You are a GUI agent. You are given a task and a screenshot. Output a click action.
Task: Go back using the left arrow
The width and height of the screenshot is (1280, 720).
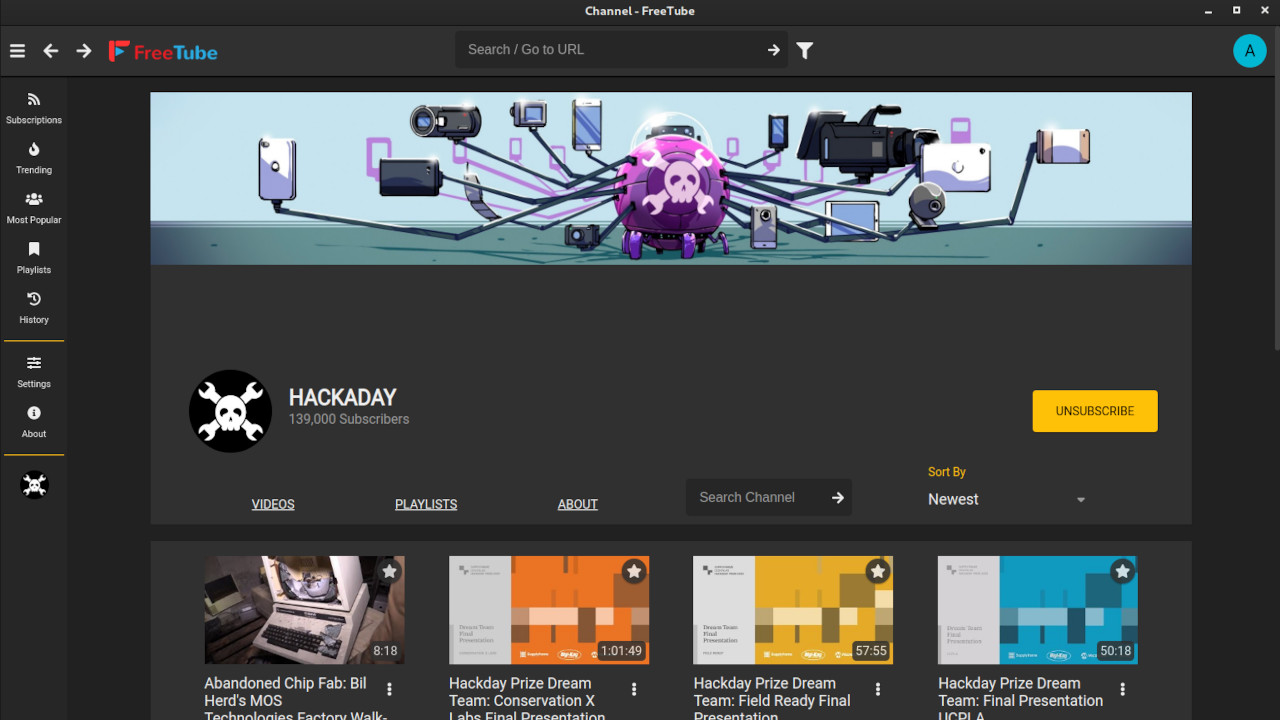coord(51,51)
